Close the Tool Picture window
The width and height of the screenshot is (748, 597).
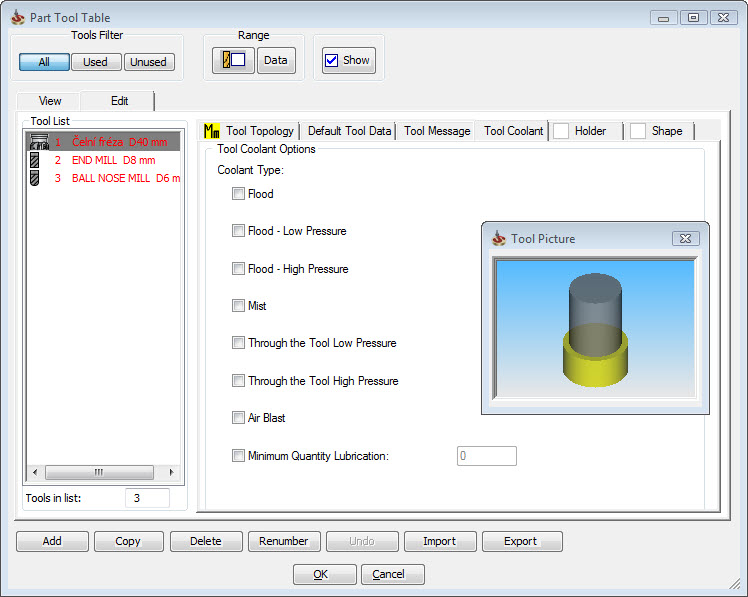pos(684,239)
